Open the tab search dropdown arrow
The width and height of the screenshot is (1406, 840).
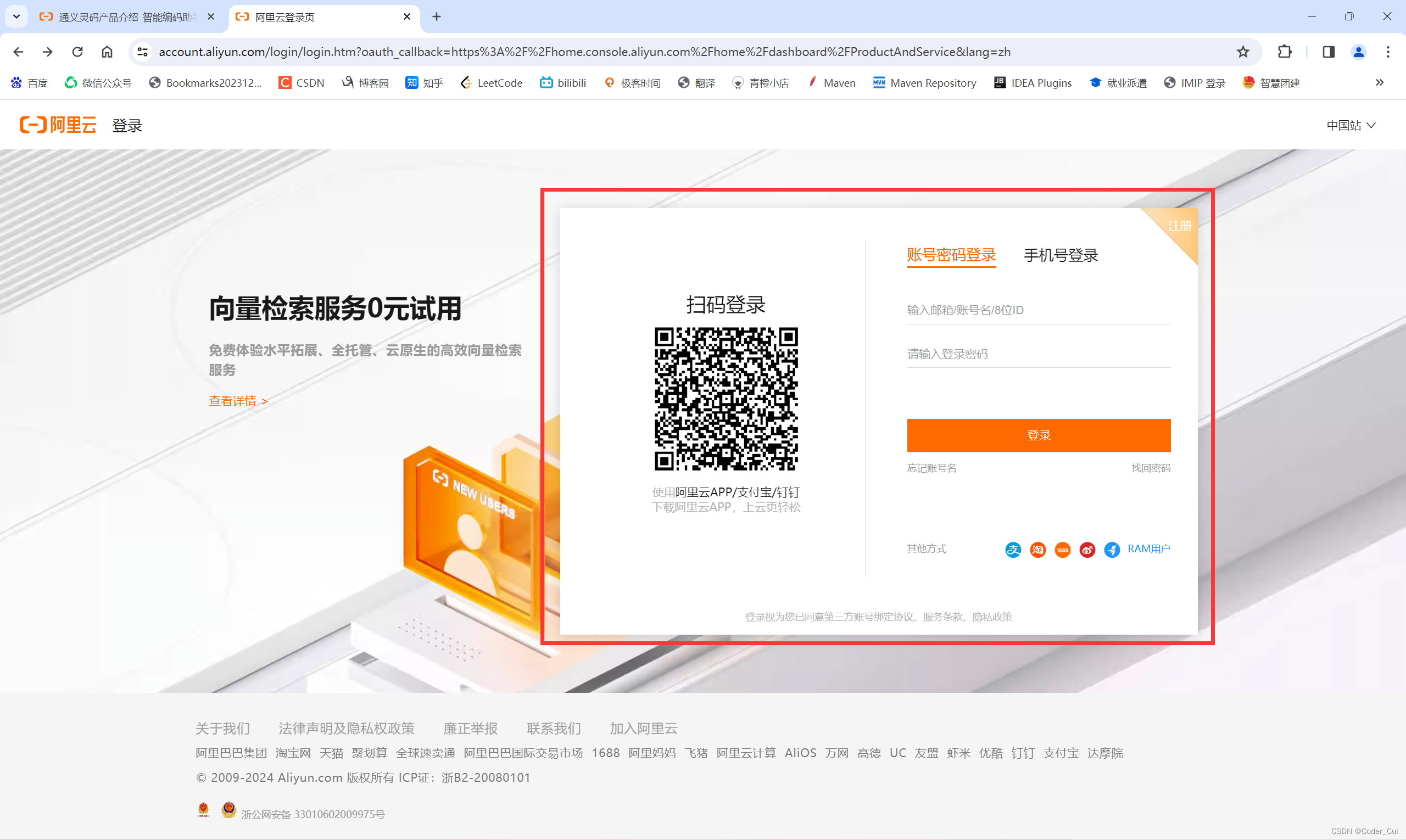pos(16,16)
